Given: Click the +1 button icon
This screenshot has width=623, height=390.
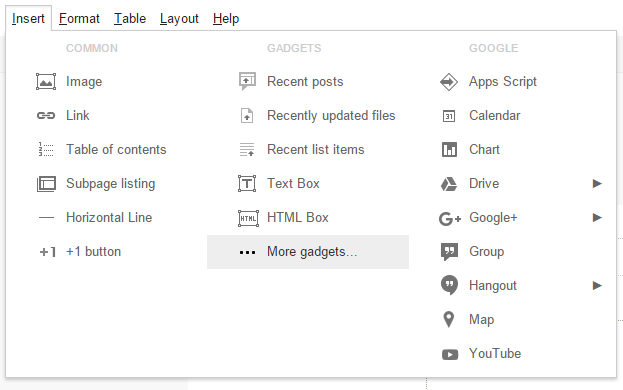Looking at the screenshot, I should (x=48, y=252).
